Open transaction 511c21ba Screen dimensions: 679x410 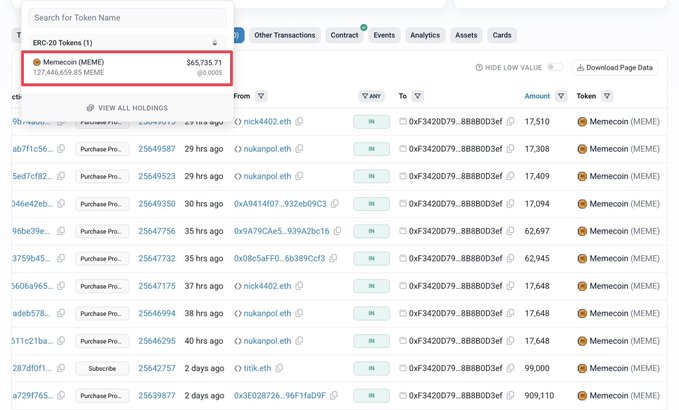[33, 341]
